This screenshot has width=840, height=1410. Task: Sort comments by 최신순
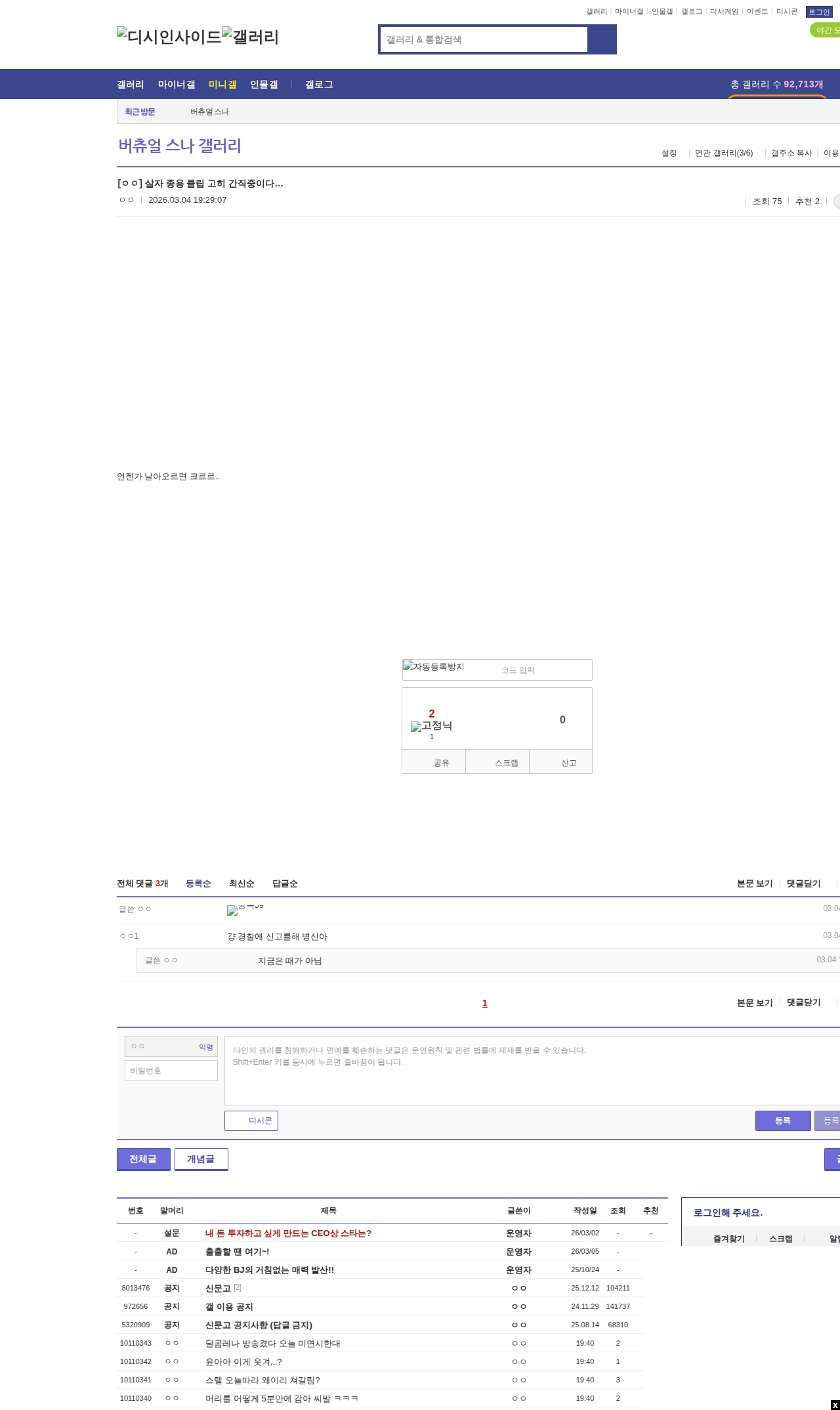241,884
